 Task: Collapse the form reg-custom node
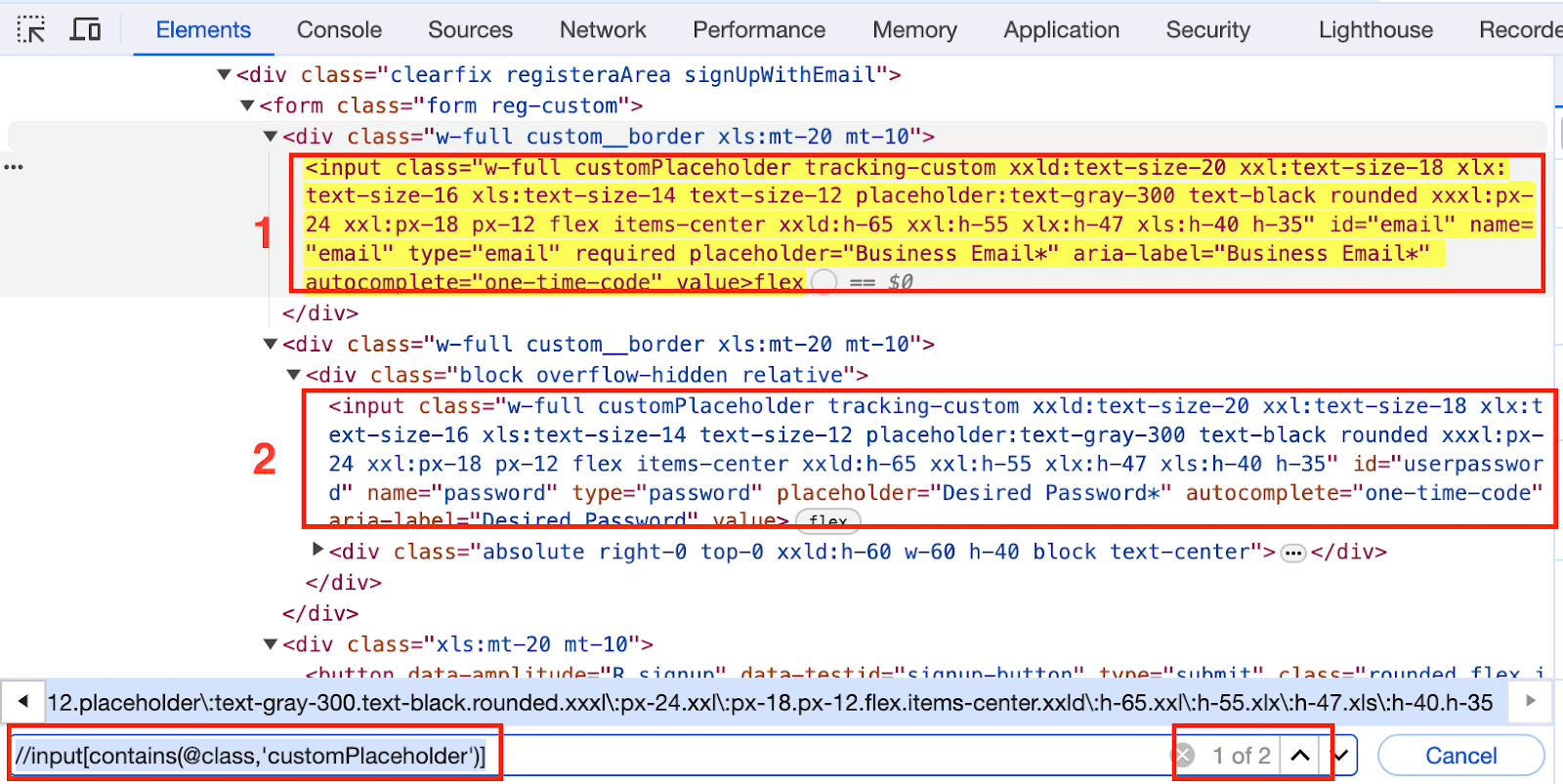[247, 105]
